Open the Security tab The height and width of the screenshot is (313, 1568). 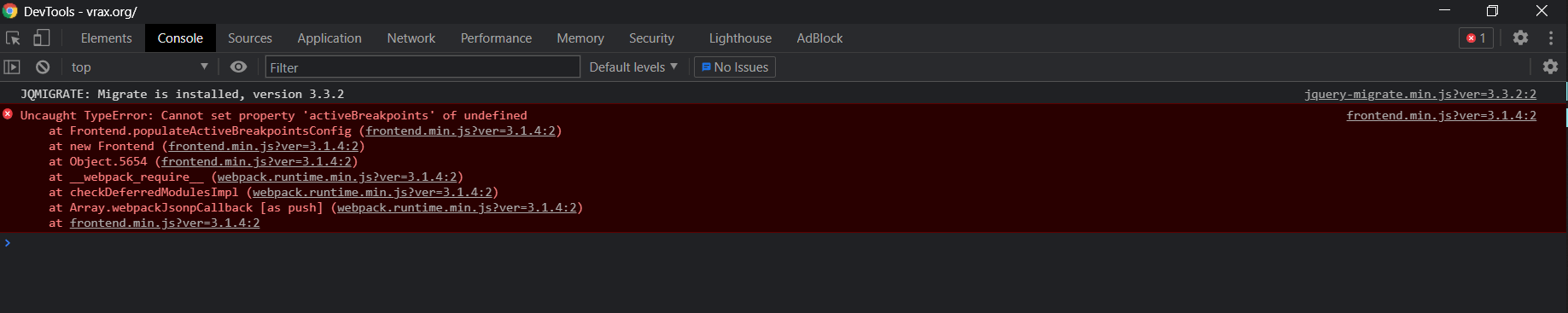(651, 38)
